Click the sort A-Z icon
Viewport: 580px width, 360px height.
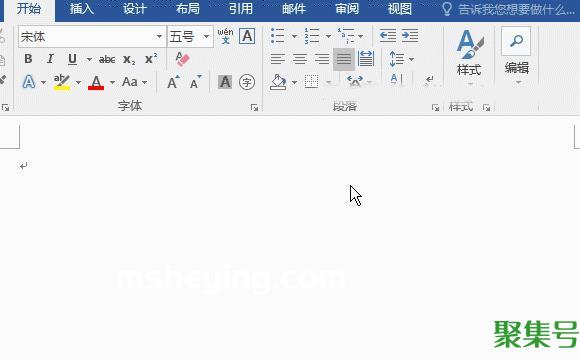click(396, 80)
